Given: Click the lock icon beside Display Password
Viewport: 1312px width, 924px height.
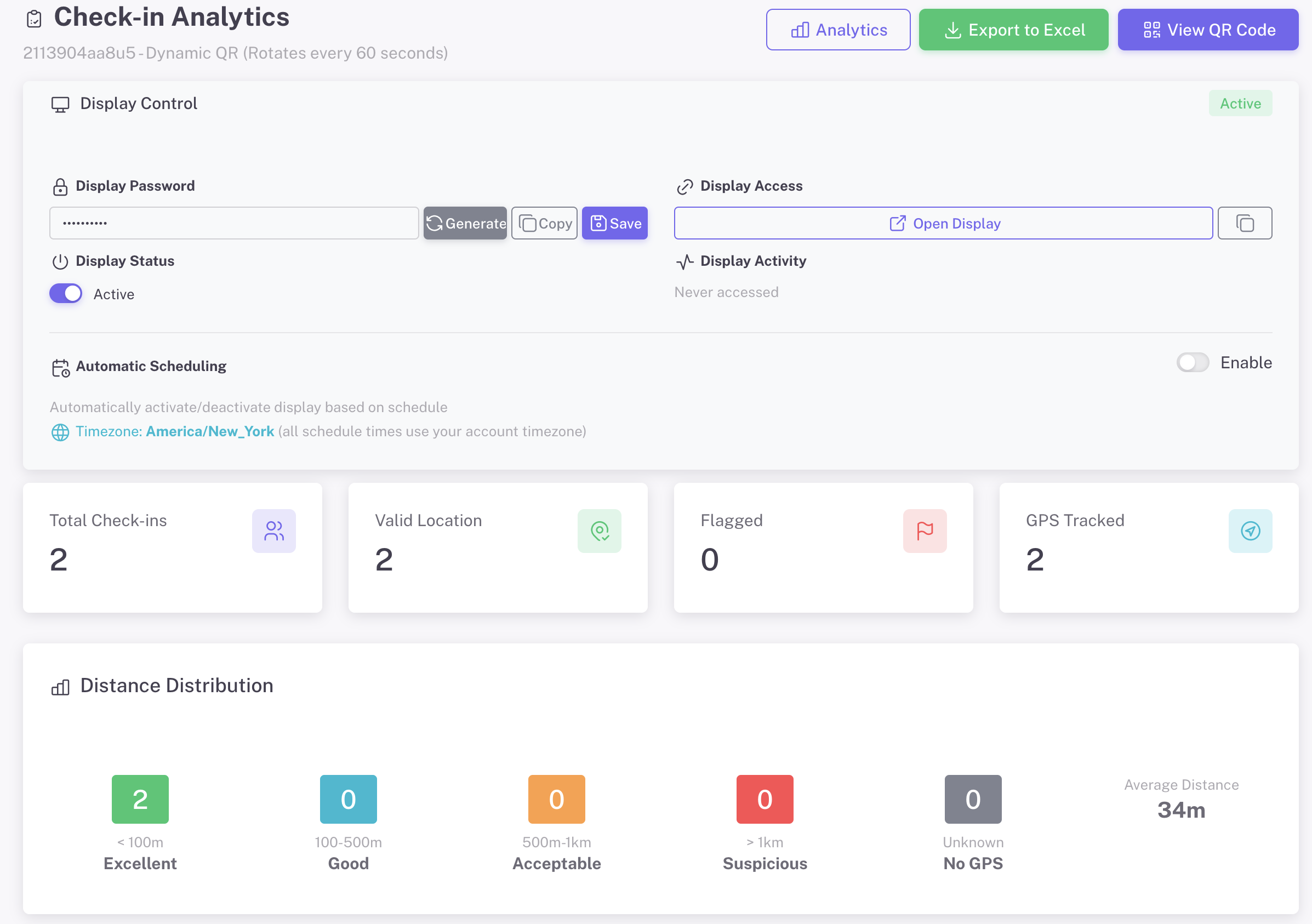Looking at the screenshot, I should [61, 186].
